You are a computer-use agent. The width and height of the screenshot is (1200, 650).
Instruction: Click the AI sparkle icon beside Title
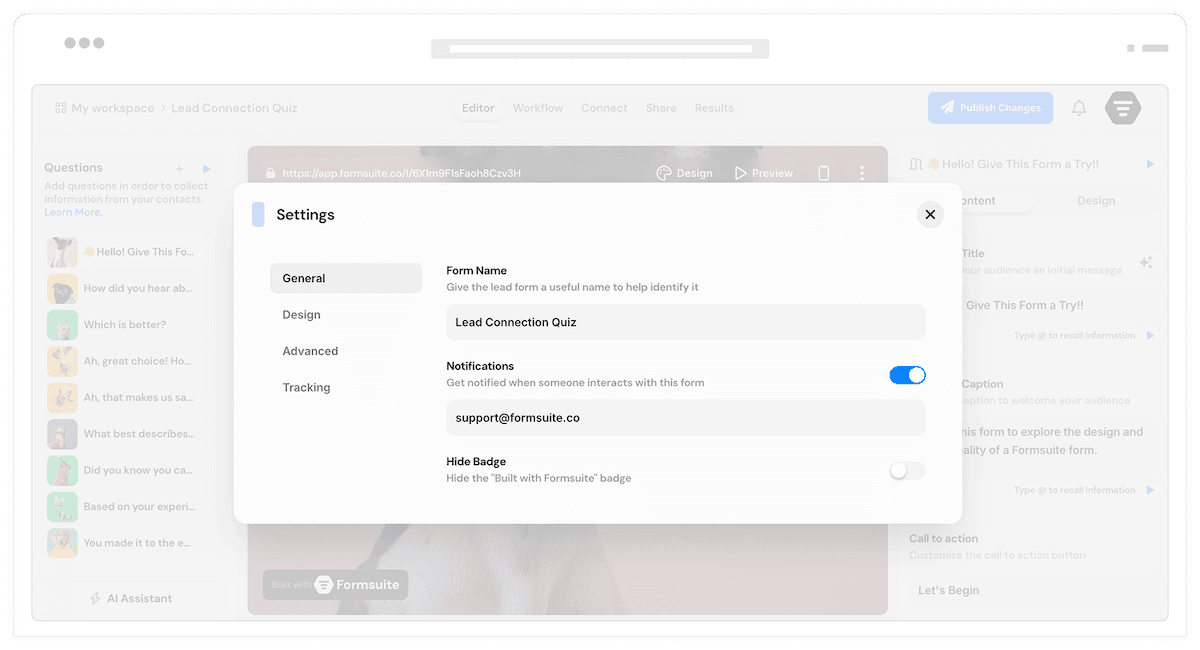tap(1145, 263)
